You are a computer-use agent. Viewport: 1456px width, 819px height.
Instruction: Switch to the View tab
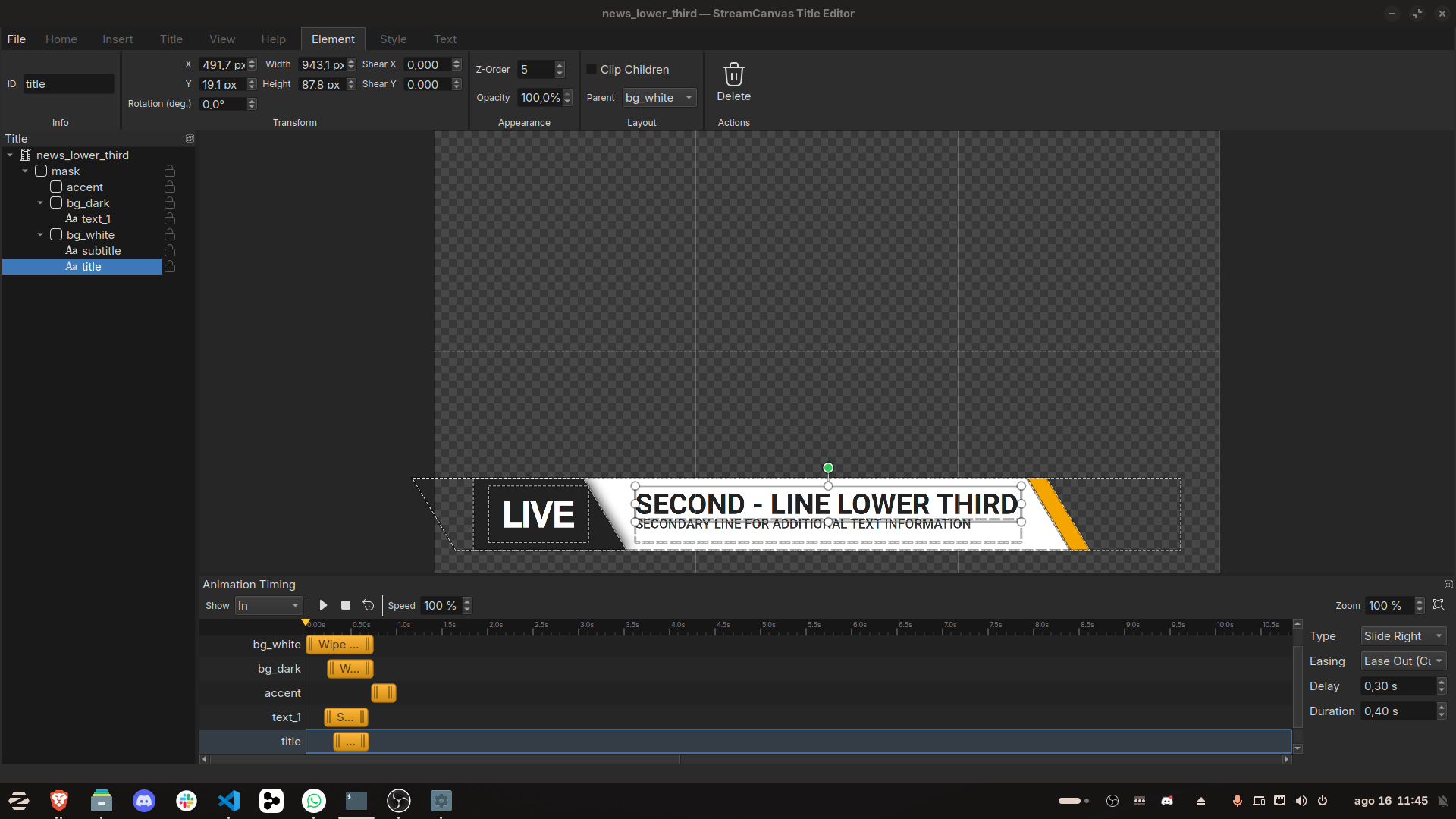tap(222, 39)
